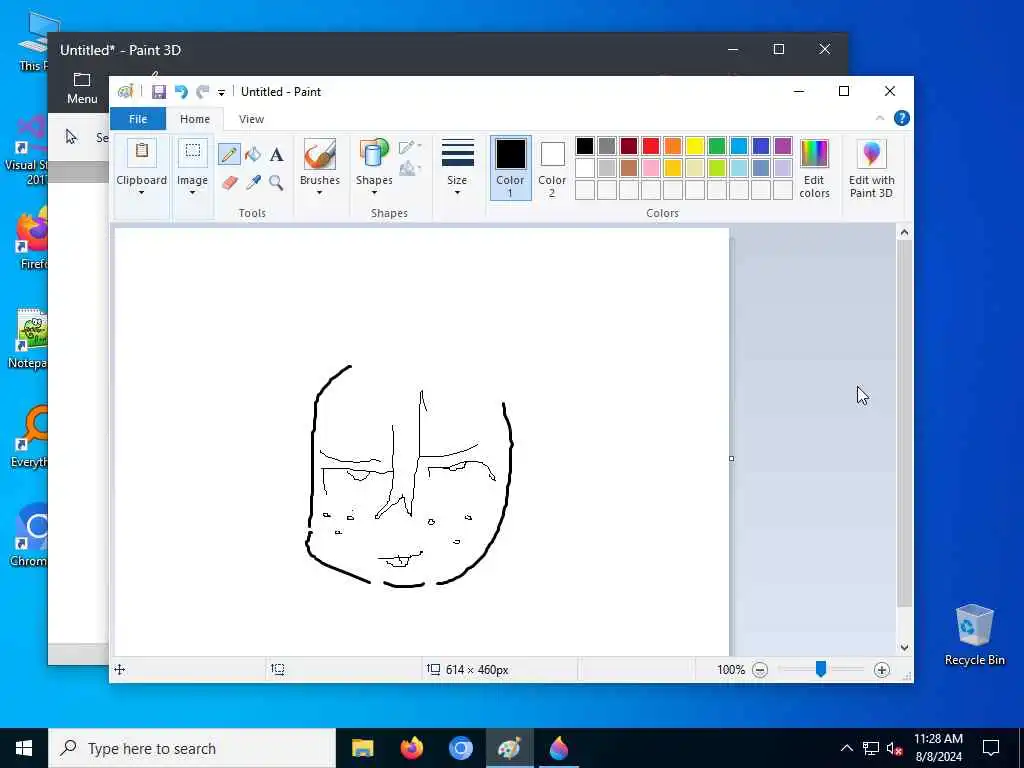Click the vertical scrollbar down arrow
The width and height of the screenshot is (1024, 768).
point(904,648)
